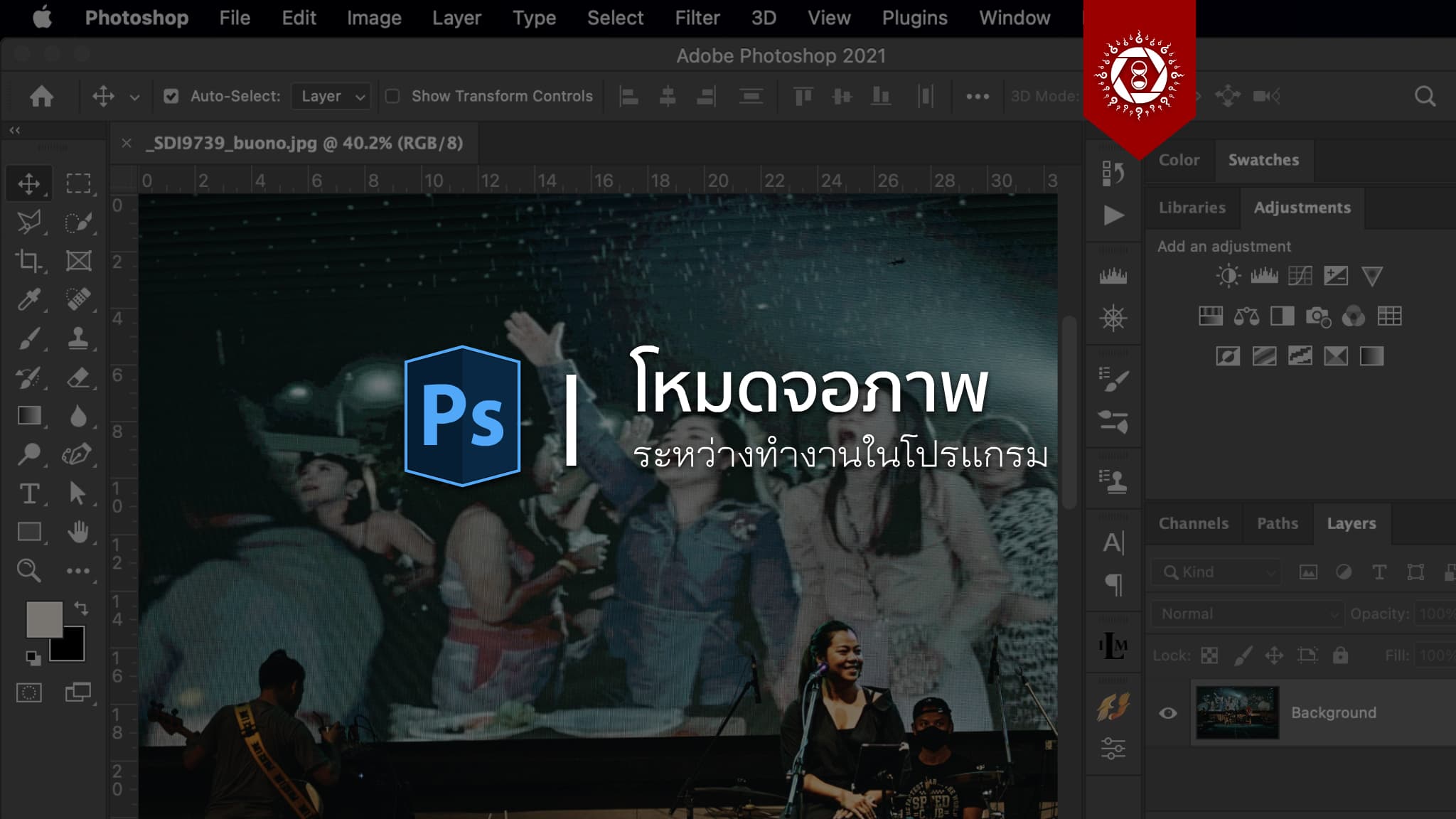Select the Rectangular Marquee tool

click(x=78, y=183)
